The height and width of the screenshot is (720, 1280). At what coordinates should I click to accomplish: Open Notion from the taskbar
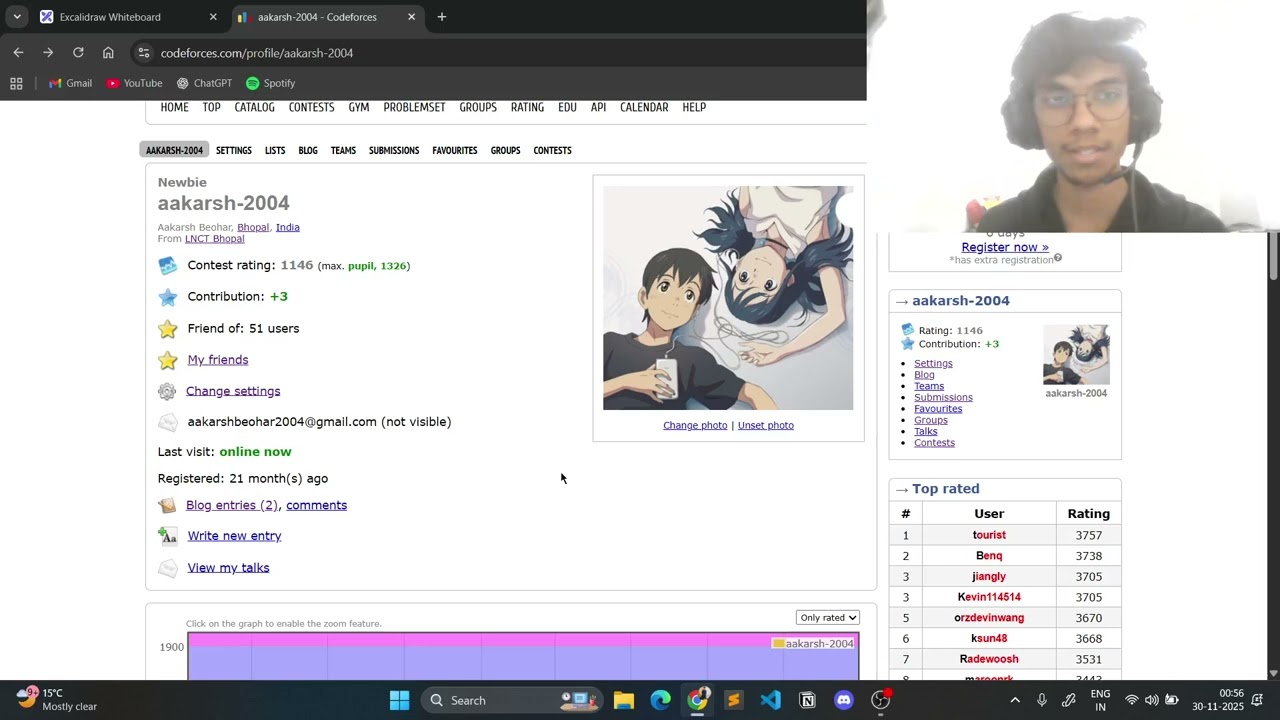(807, 700)
